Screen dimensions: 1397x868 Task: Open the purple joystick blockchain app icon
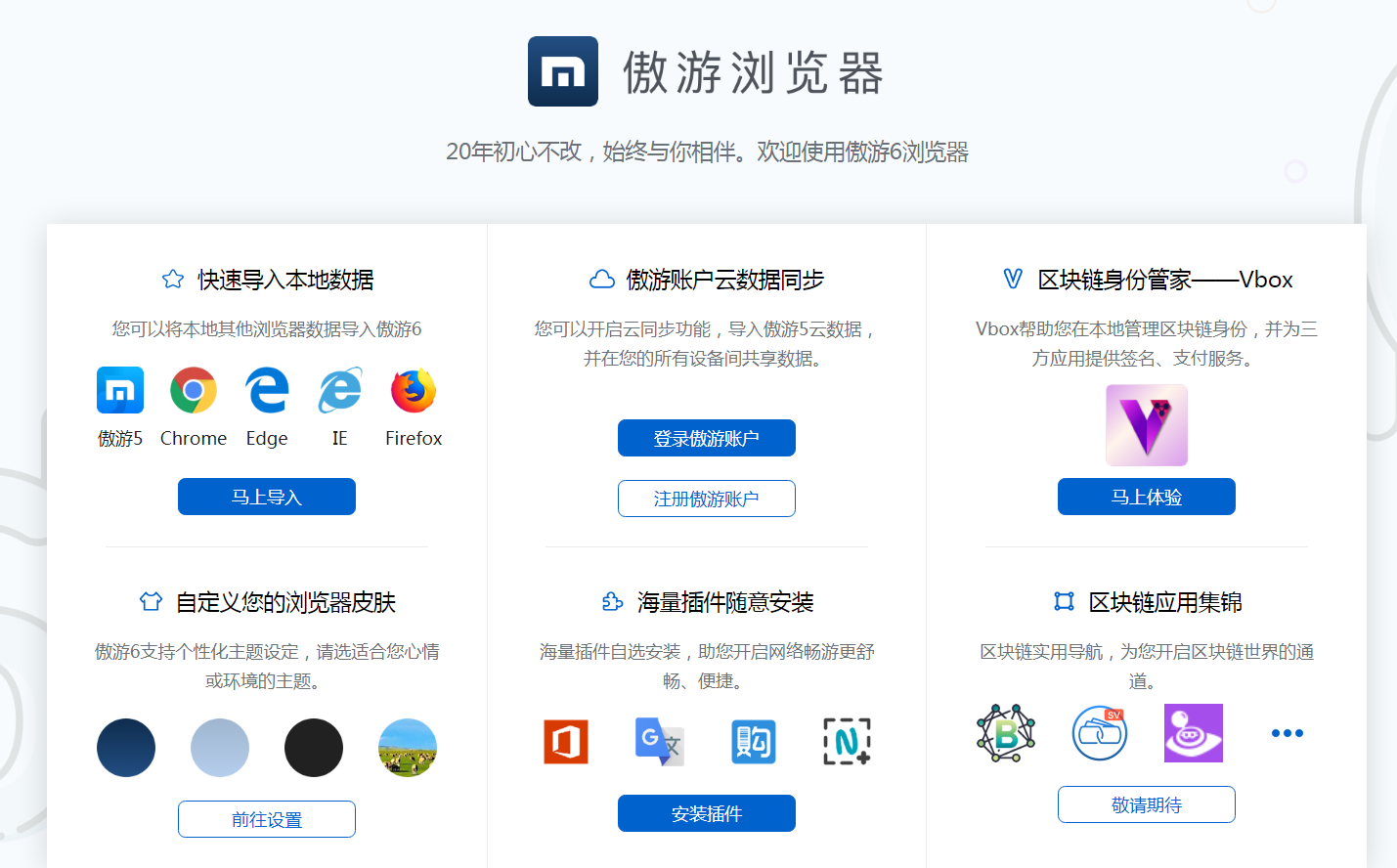tap(1194, 733)
